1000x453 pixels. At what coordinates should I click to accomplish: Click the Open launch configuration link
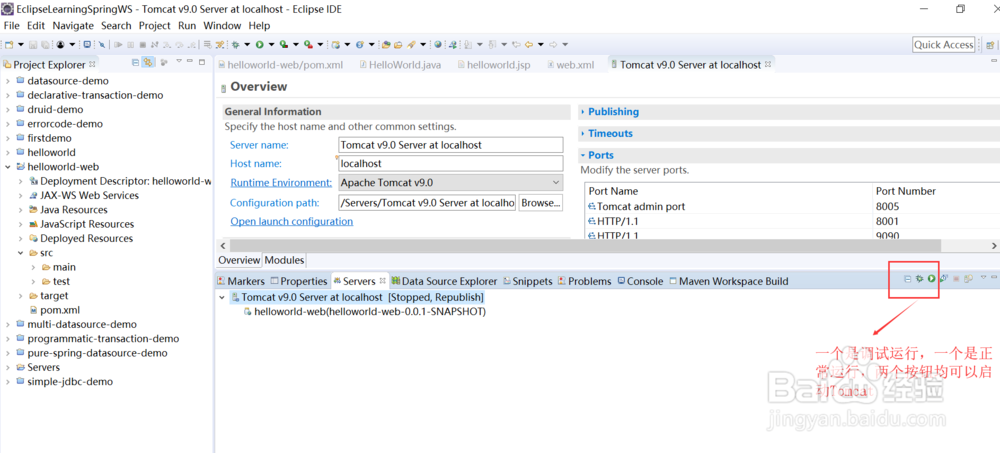click(291, 221)
